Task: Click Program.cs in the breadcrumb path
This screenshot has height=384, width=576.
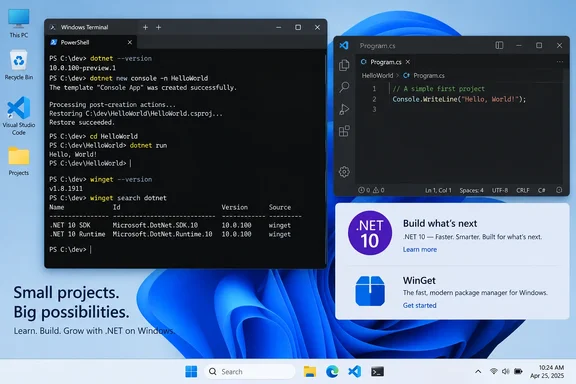Action: (x=429, y=75)
